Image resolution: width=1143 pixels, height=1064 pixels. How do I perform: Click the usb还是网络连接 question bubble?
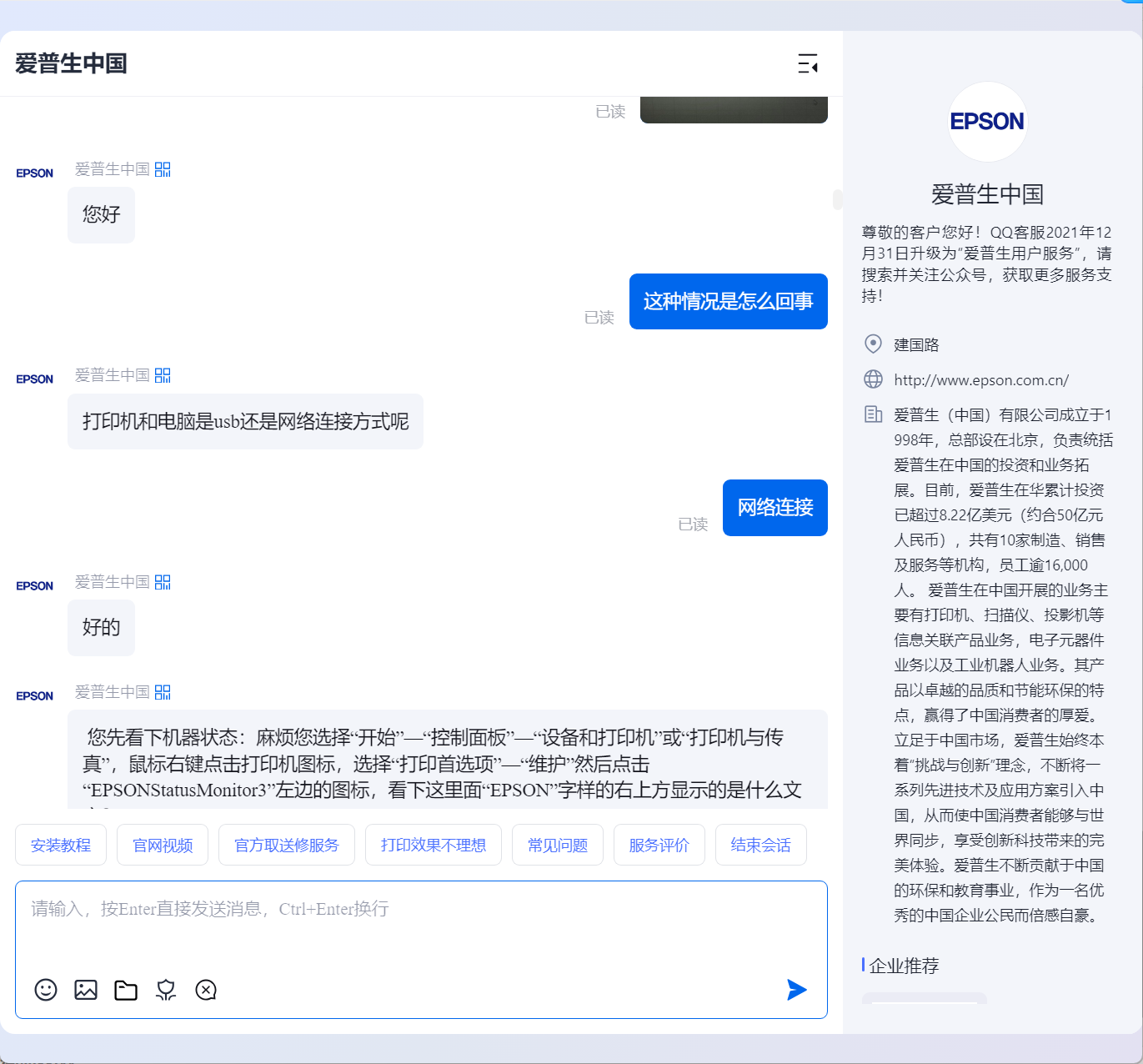pyautogui.click(x=245, y=421)
